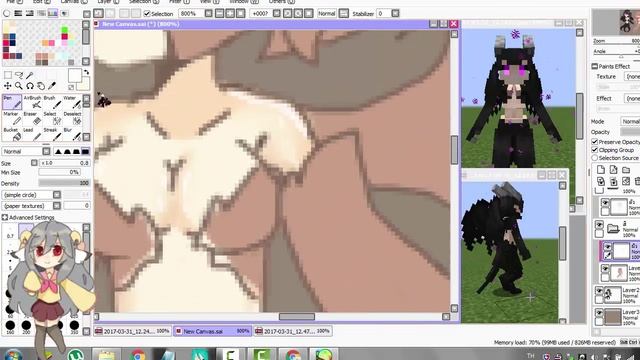Zoom in with the plus button
Viewport: 640px width, 360px height.
[230, 13]
